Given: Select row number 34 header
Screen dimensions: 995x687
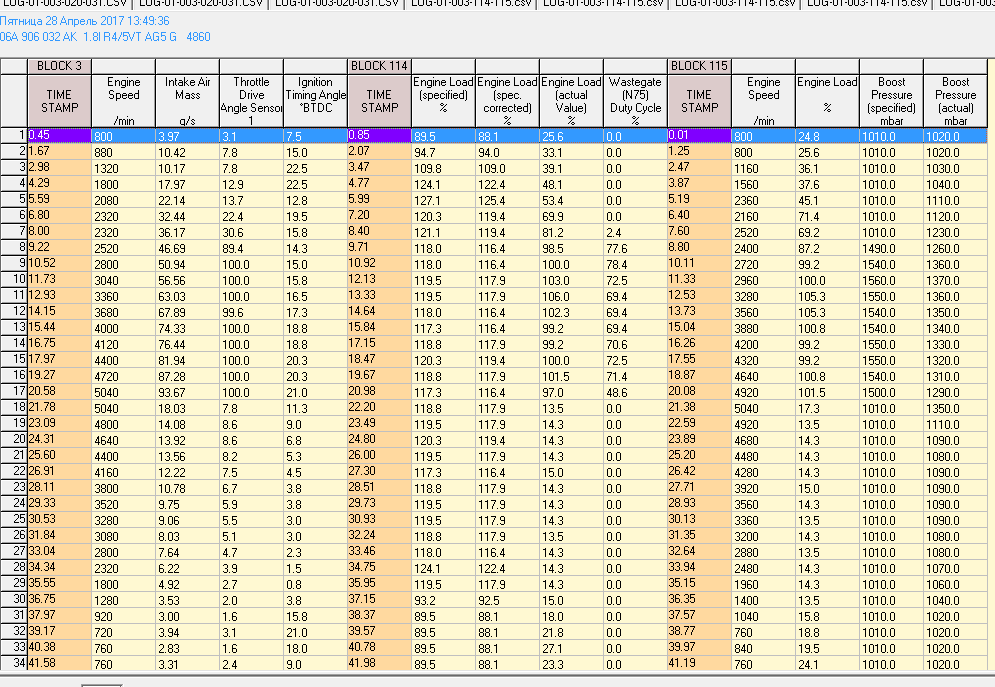Looking at the screenshot, I should pos(14,664).
